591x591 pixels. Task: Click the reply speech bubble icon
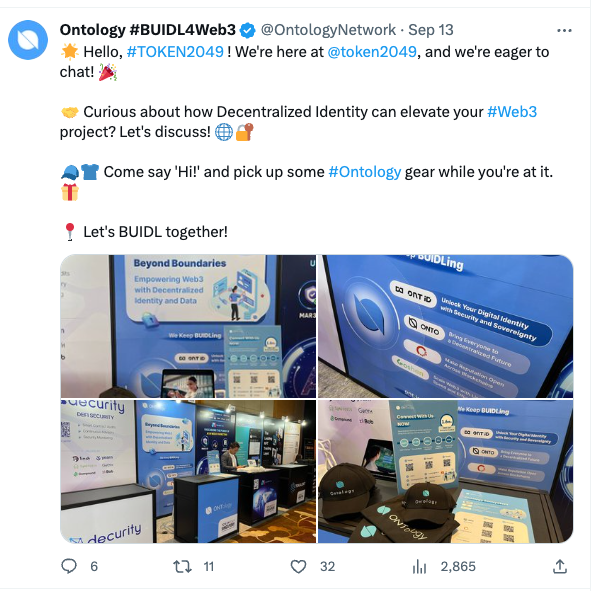[69, 566]
